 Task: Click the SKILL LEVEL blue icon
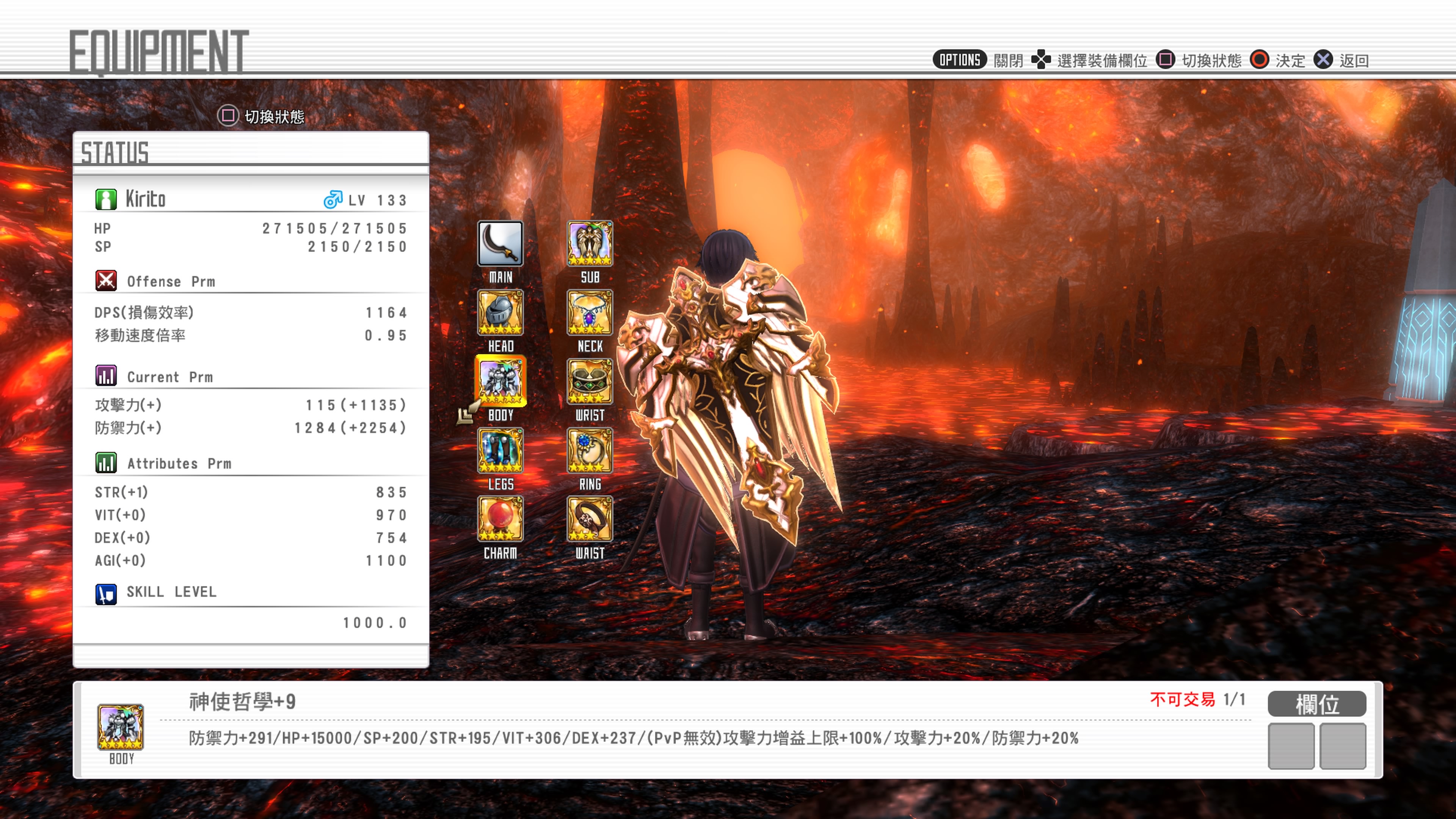[106, 594]
